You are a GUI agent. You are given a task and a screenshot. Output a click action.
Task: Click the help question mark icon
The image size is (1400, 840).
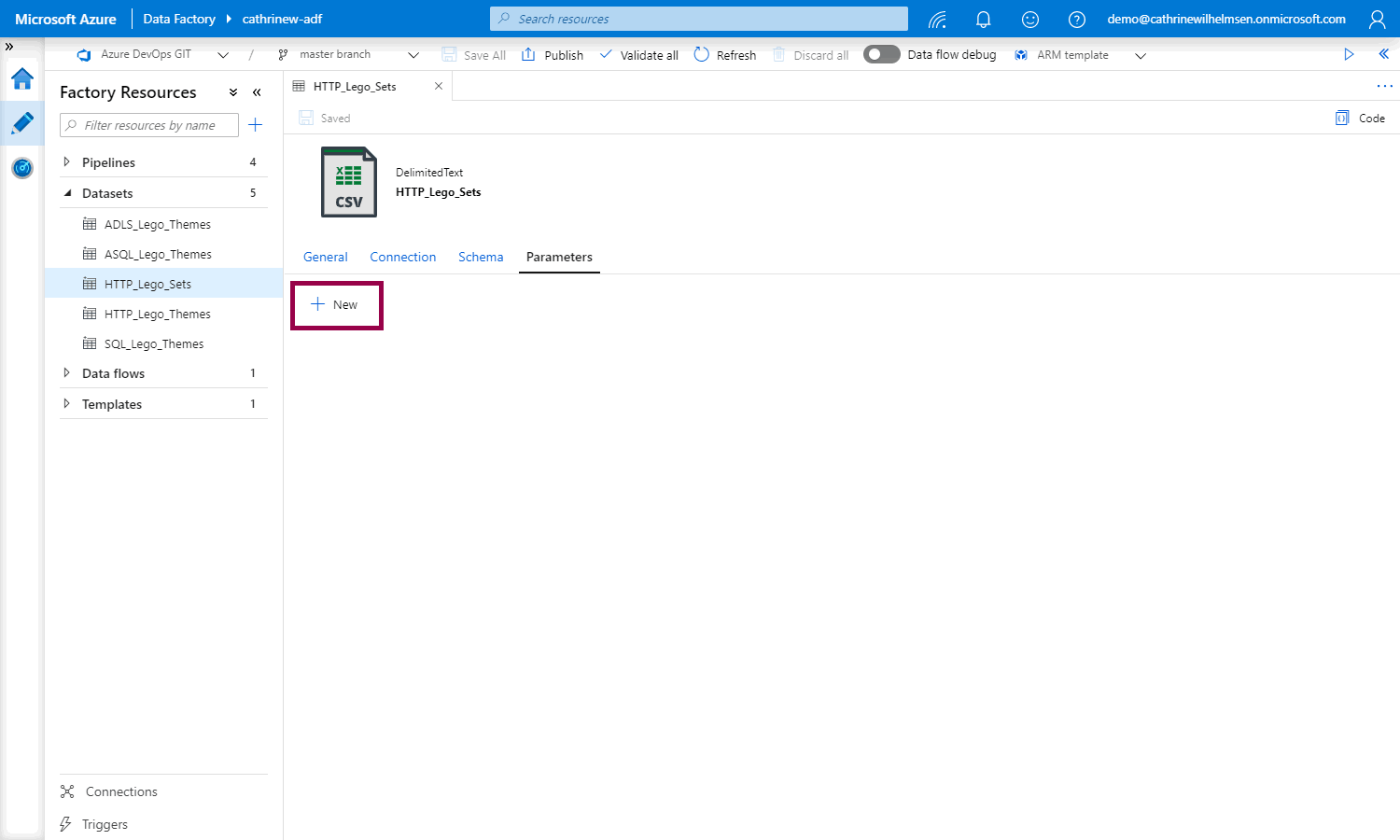(x=1076, y=20)
